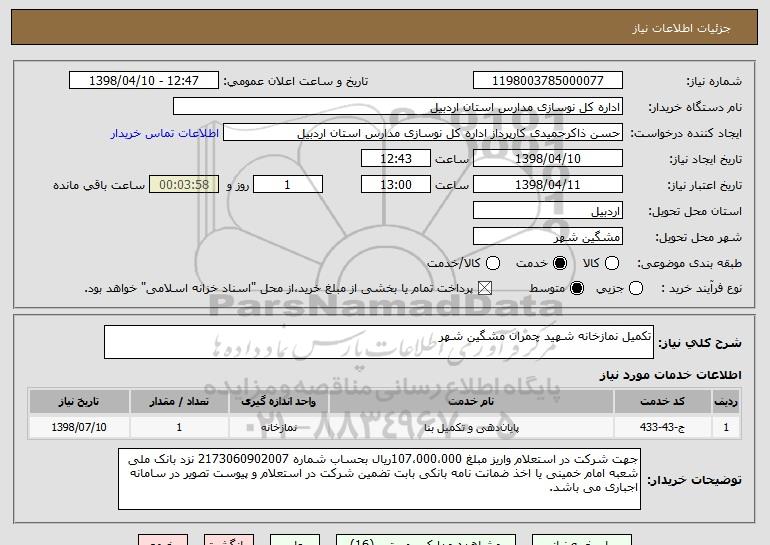The height and width of the screenshot is (545, 770).
Task: Select the کالا radio button
Action: pyautogui.click(x=612, y=263)
